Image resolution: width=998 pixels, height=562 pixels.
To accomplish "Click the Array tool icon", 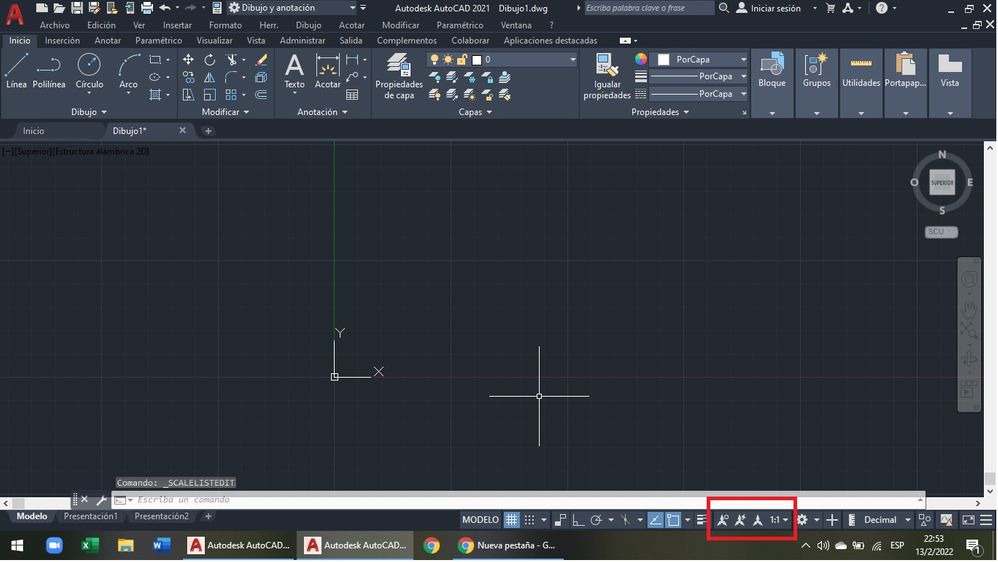I will pos(231,95).
